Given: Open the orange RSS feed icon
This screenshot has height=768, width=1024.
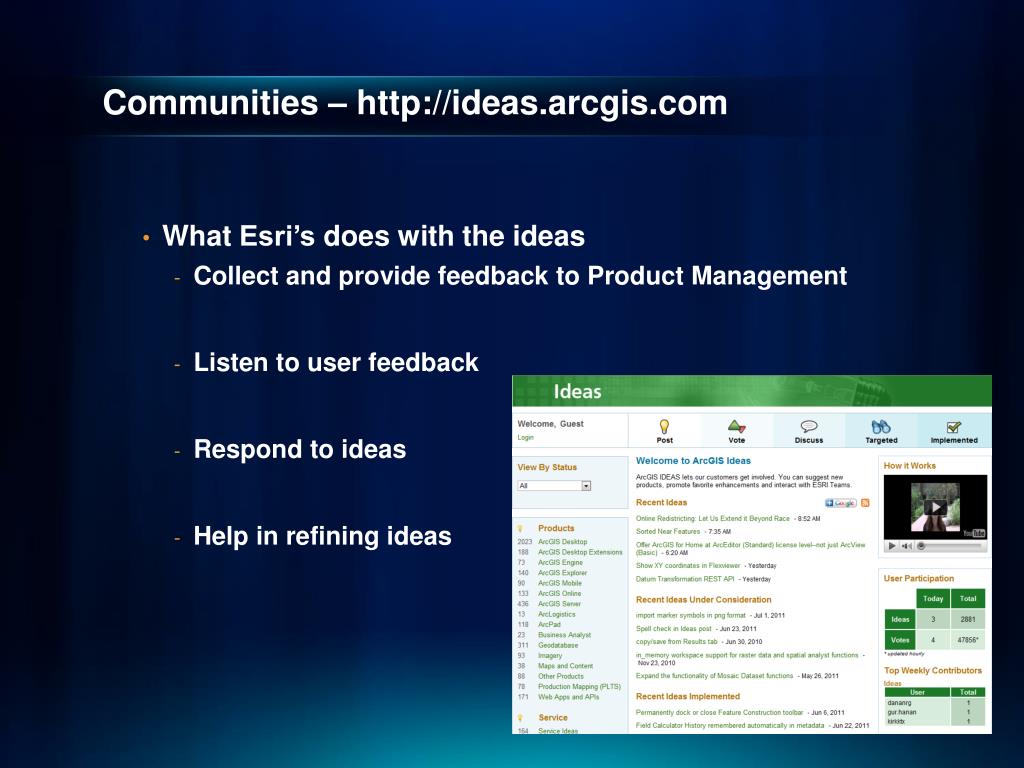Looking at the screenshot, I should tap(865, 503).
